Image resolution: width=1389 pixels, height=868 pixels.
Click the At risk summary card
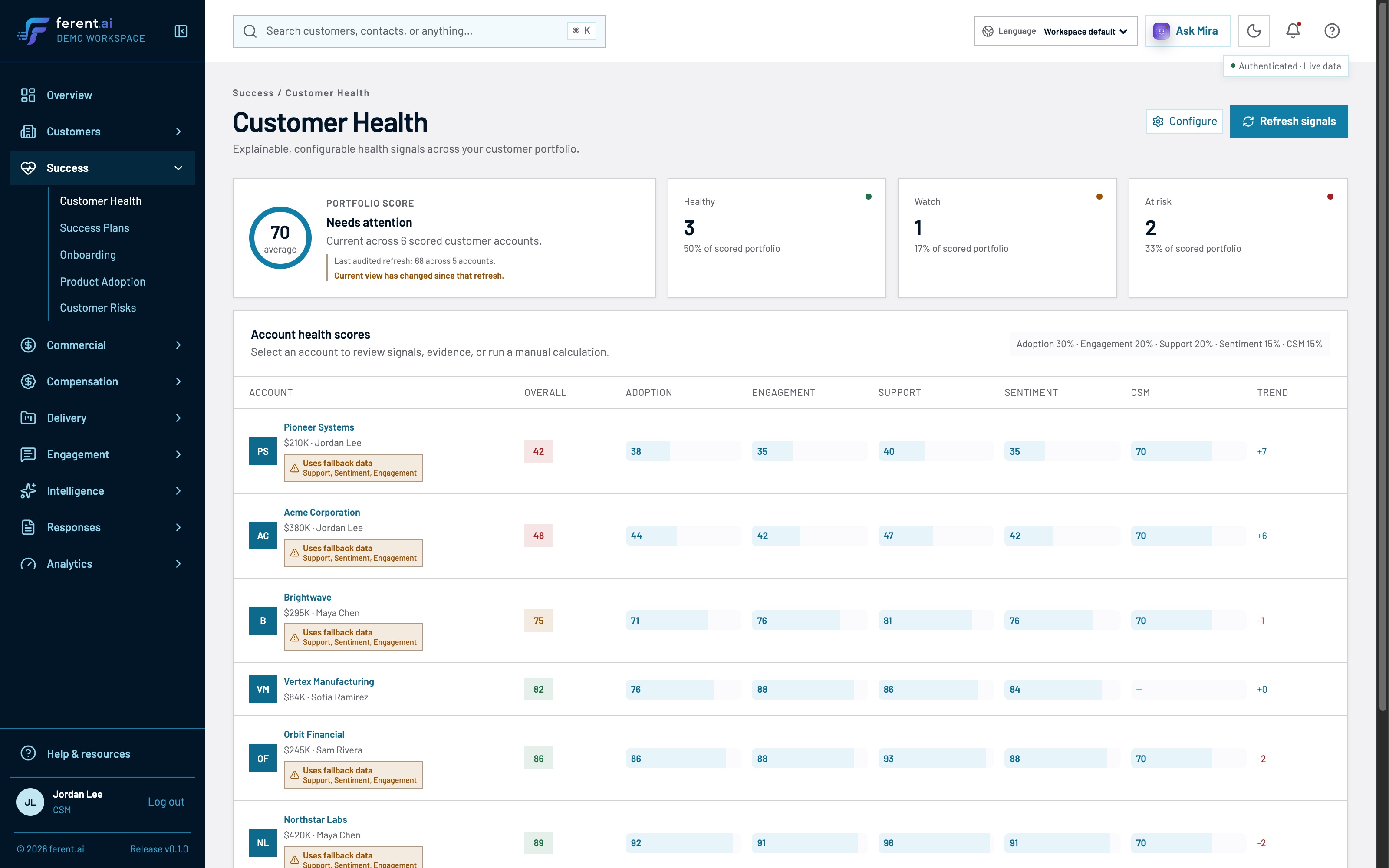click(x=1238, y=238)
